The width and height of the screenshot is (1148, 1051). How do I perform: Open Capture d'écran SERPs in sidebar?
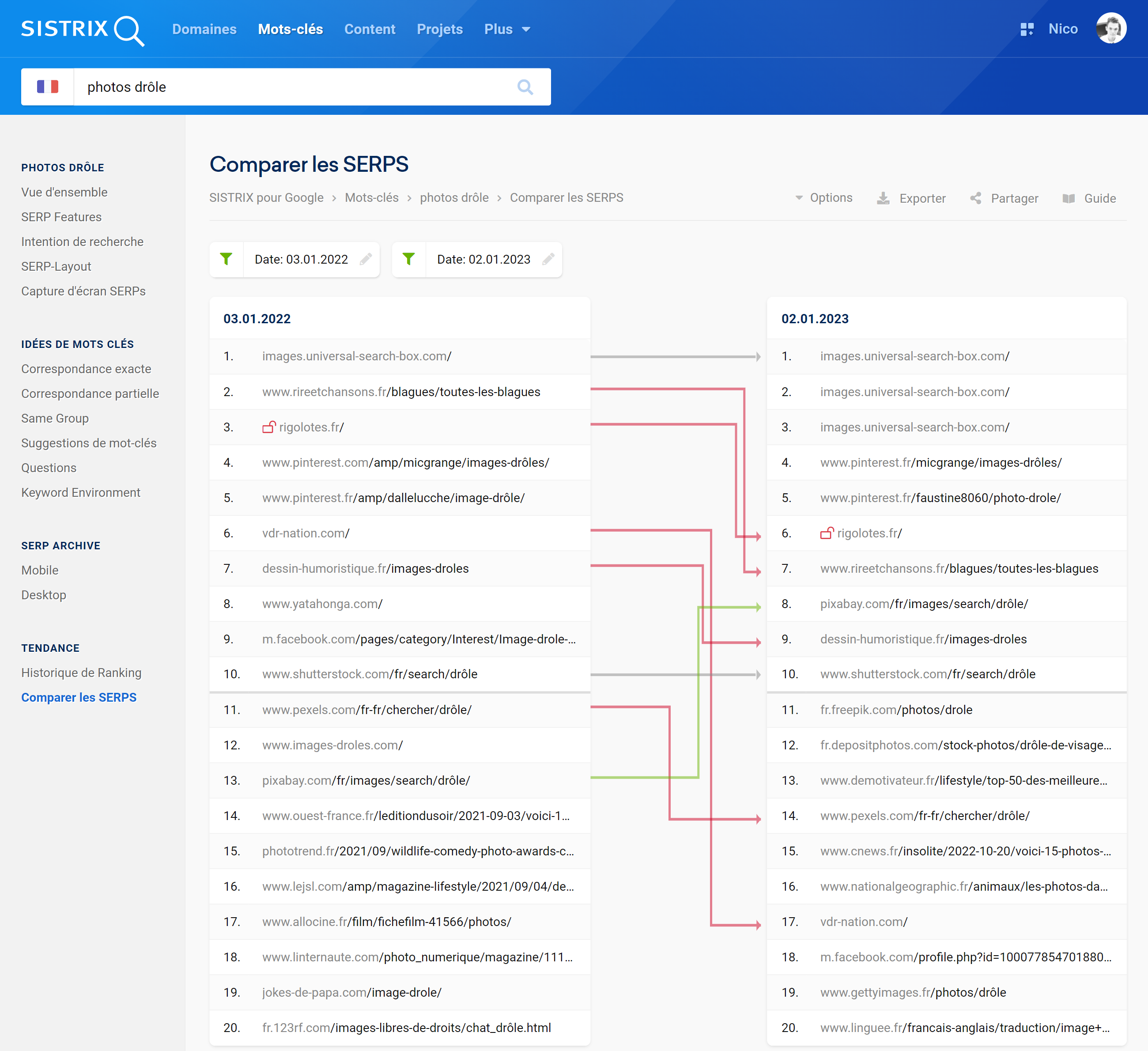84,291
